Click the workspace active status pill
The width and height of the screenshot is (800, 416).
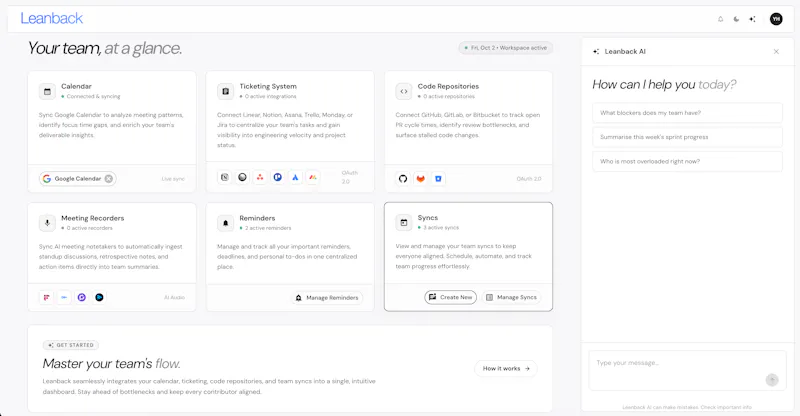pos(506,48)
